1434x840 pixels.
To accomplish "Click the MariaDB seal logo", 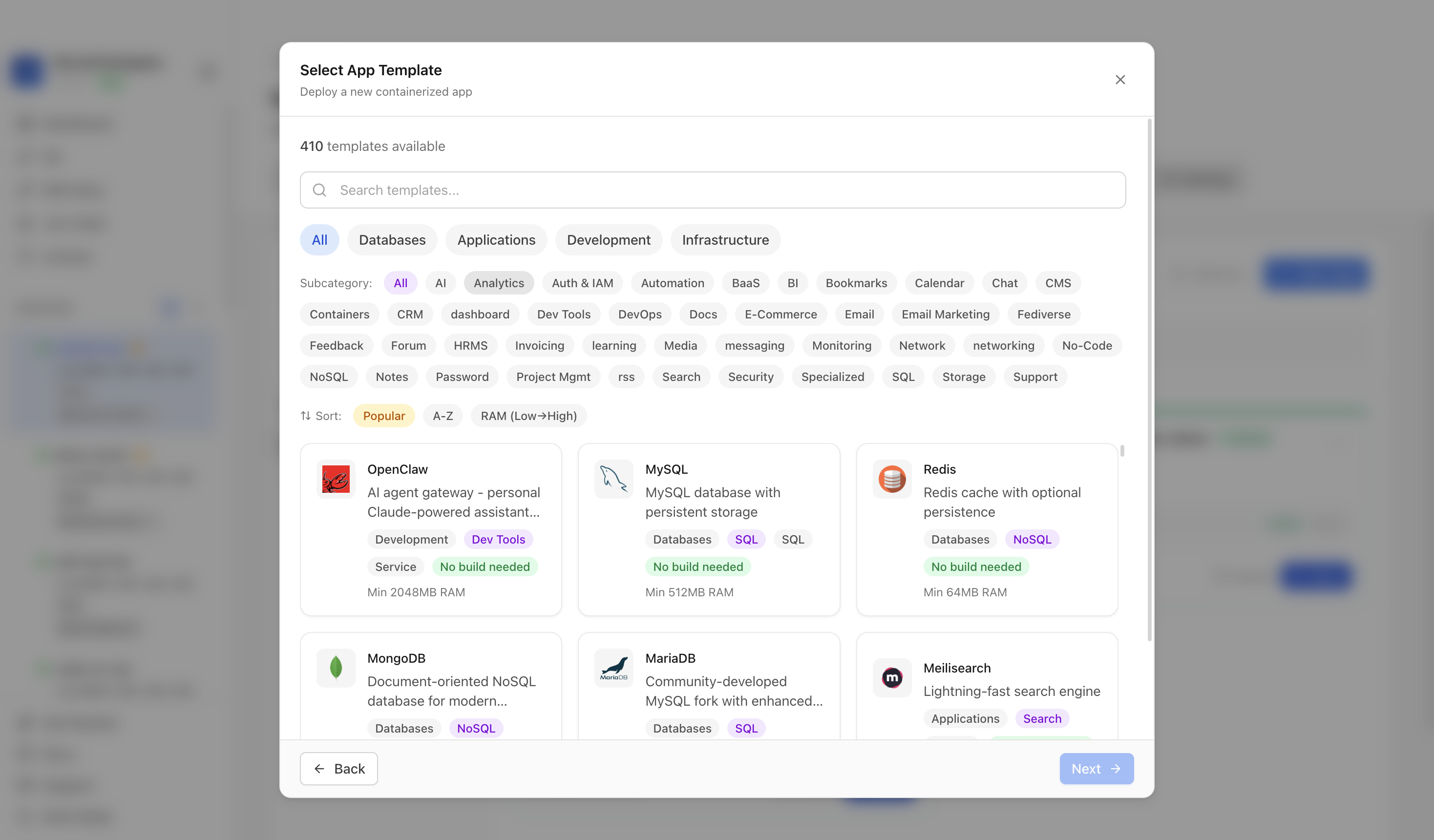I will click(x=613, y=668).
